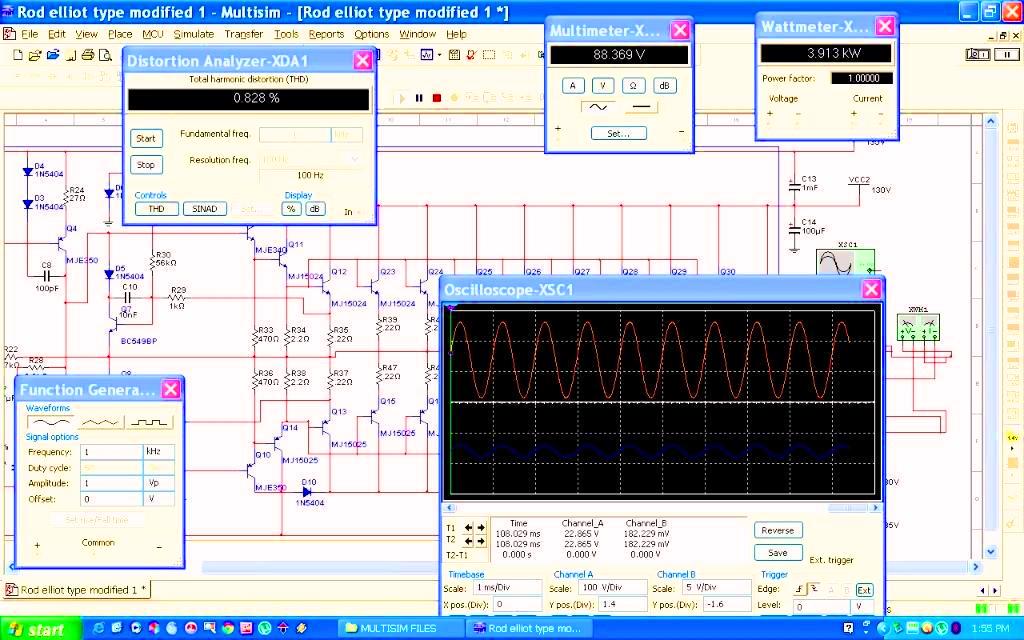Choose triangle waveform in Function Generator
Screen dimensions: 1024x640
tap(100, 423)
